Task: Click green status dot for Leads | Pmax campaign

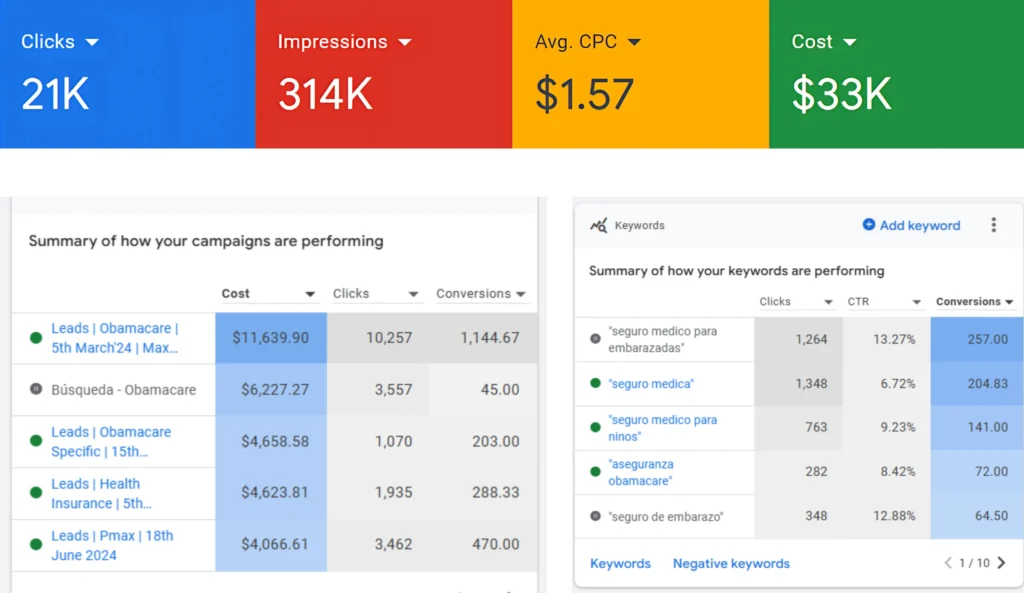Action: pos(36,545)
